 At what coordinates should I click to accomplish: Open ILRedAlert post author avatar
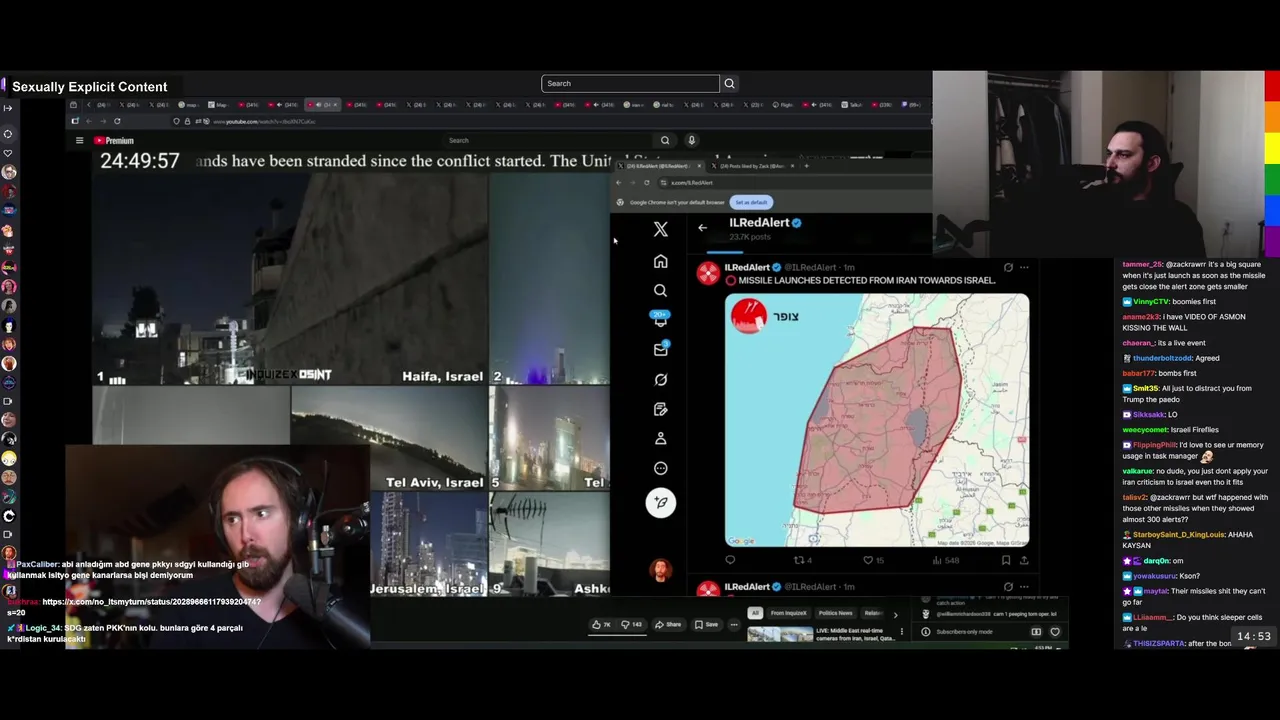(708, 273)
